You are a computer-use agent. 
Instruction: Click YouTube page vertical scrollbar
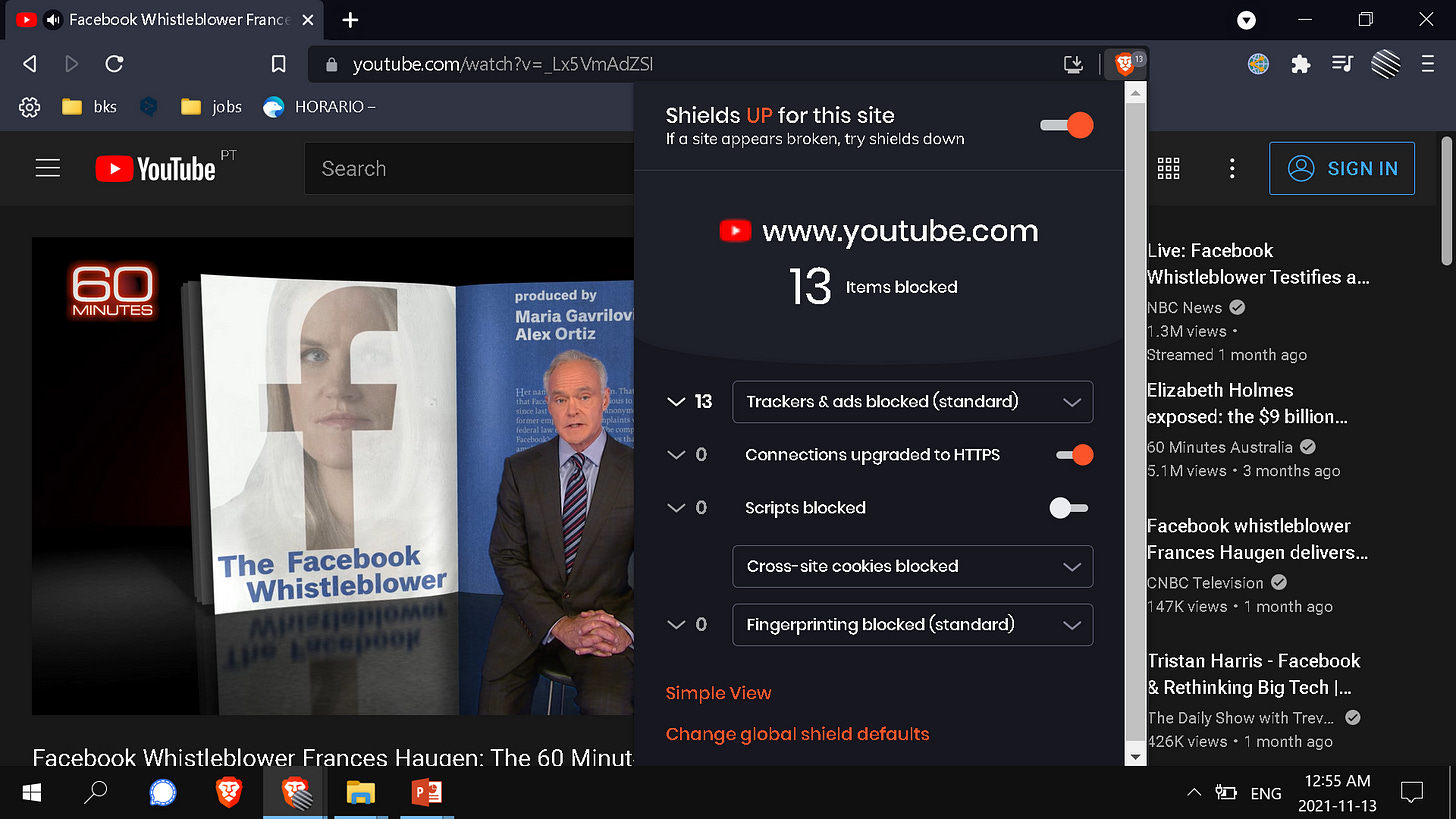pyautogui.click(x=1447, y=200)
